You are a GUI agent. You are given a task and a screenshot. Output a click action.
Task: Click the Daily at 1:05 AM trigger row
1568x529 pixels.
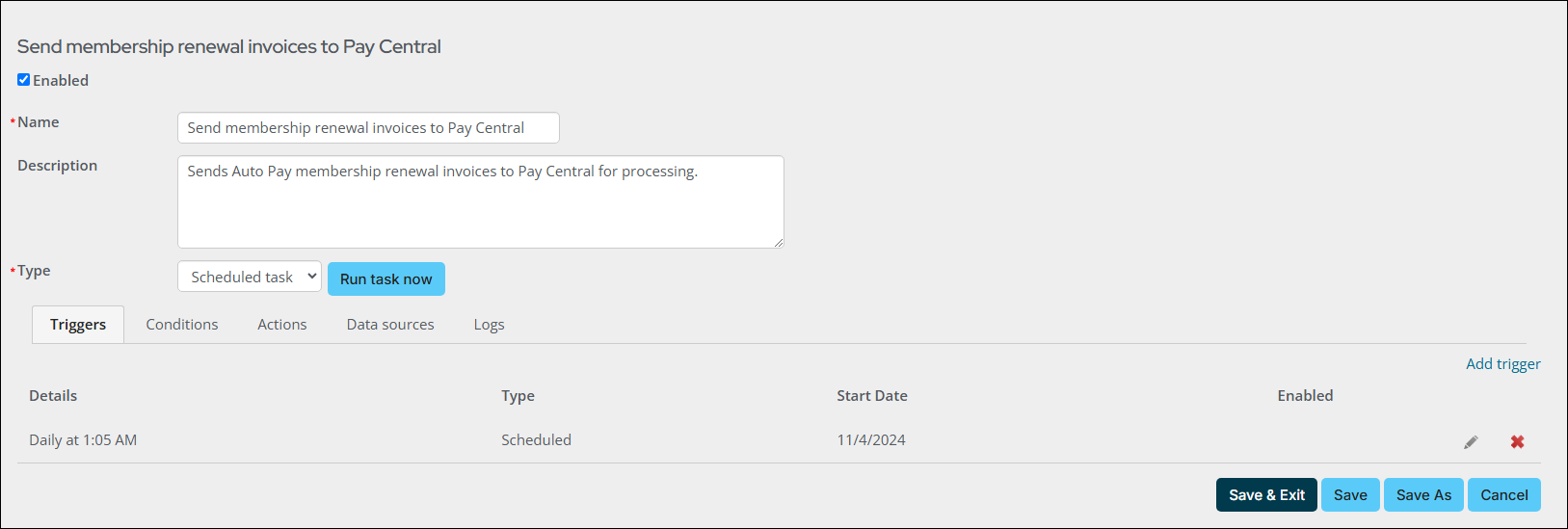point(779,440)
